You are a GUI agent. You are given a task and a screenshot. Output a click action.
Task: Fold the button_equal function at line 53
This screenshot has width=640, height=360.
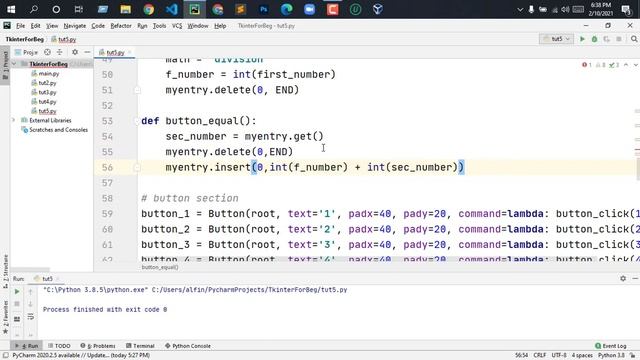click(x=137, y=121)
